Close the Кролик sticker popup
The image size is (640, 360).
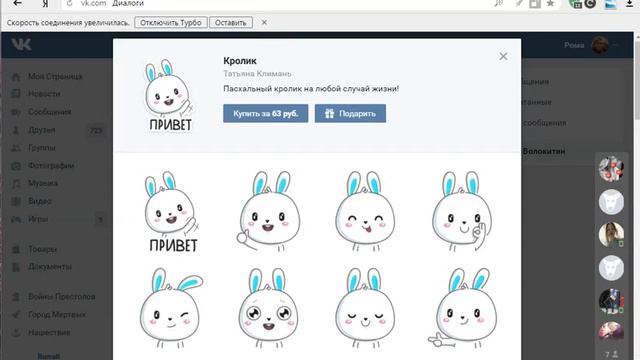pos(503,56)
